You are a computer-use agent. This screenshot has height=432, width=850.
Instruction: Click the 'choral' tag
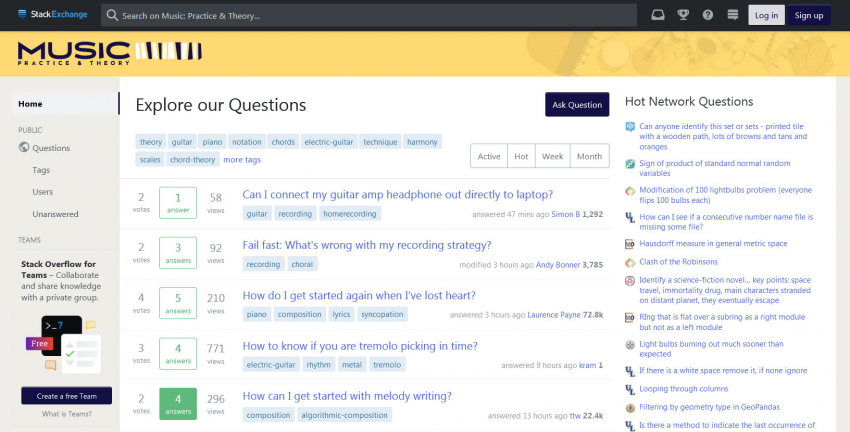tap(302, 265)
